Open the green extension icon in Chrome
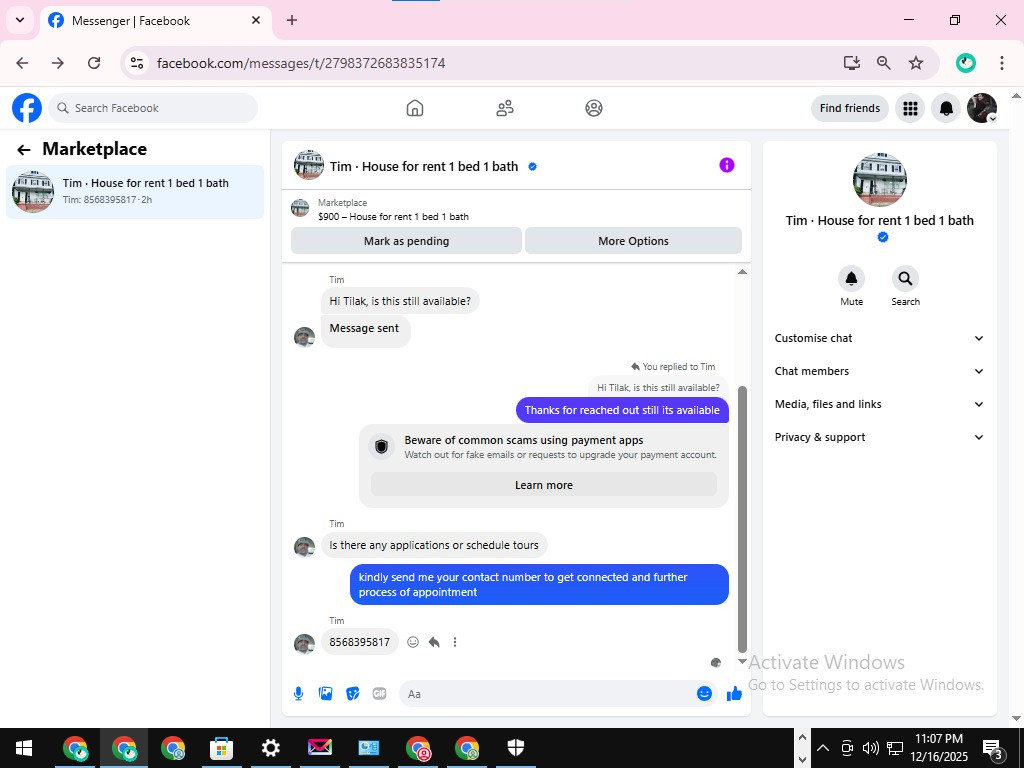Screen dimensions: 1024x768 coord(966,63)
